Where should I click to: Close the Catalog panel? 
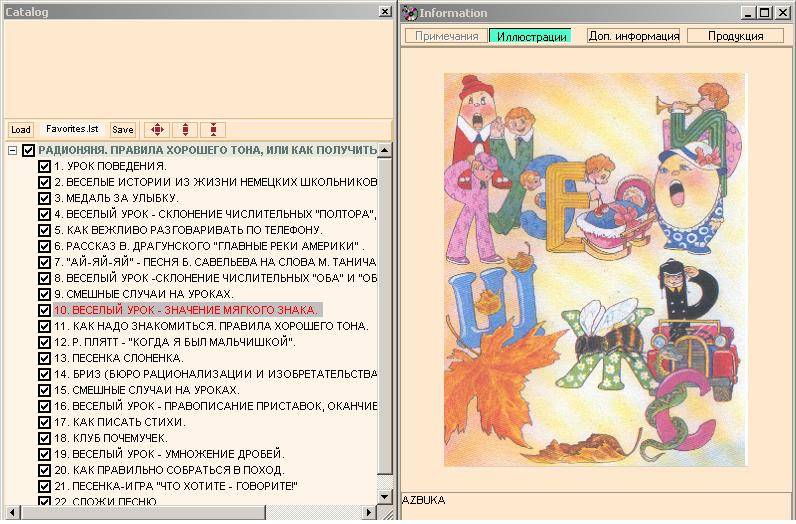pyautogui.click(x=385, y=12)
